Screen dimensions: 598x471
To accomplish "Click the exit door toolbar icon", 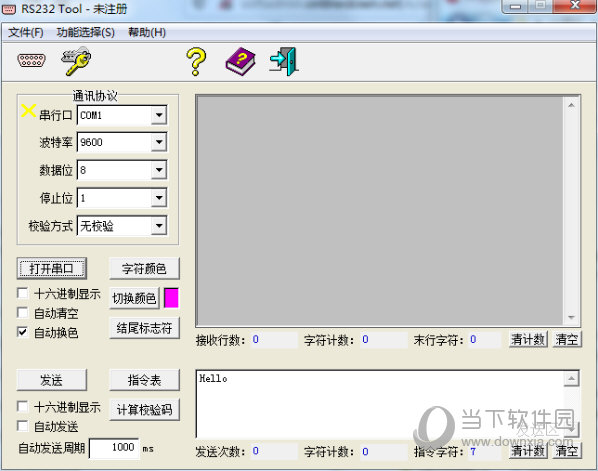I will tap(284, 61).
